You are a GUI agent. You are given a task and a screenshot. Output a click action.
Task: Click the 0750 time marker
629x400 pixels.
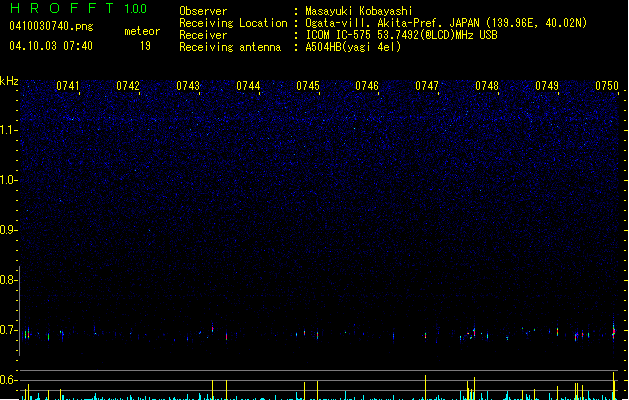[x=607, y=86]
